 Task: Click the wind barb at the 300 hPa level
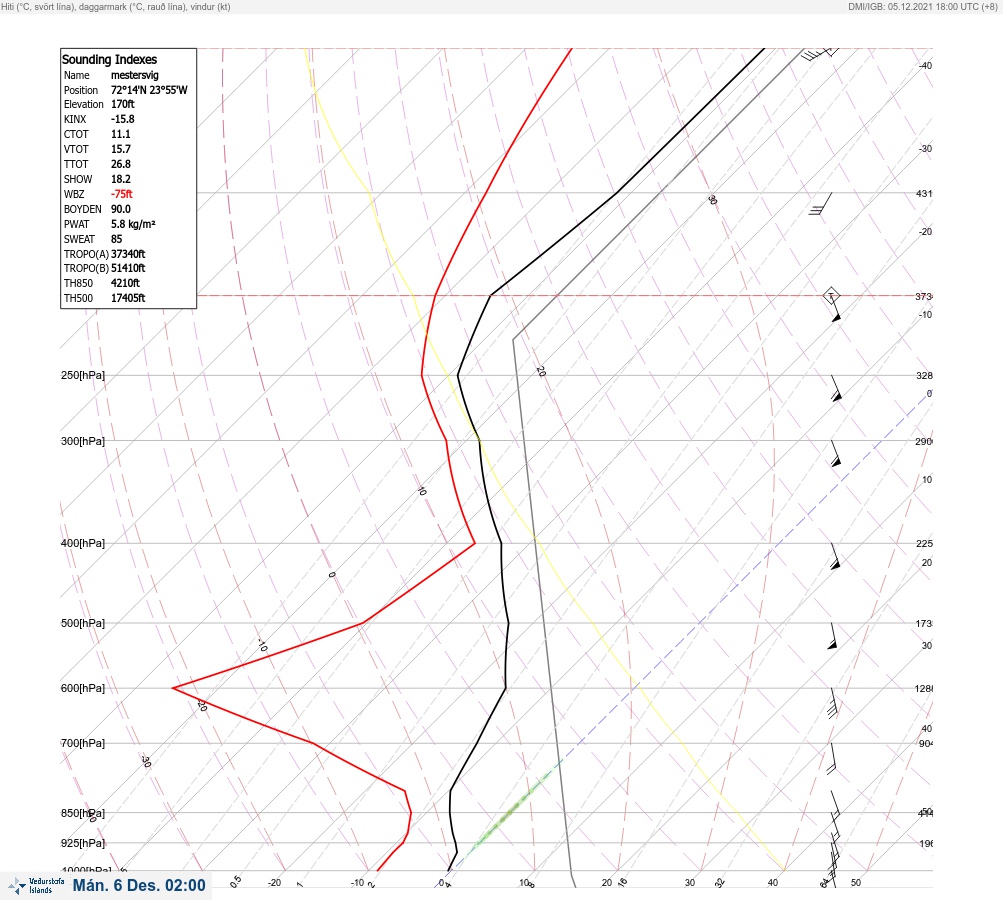[835, 454]
